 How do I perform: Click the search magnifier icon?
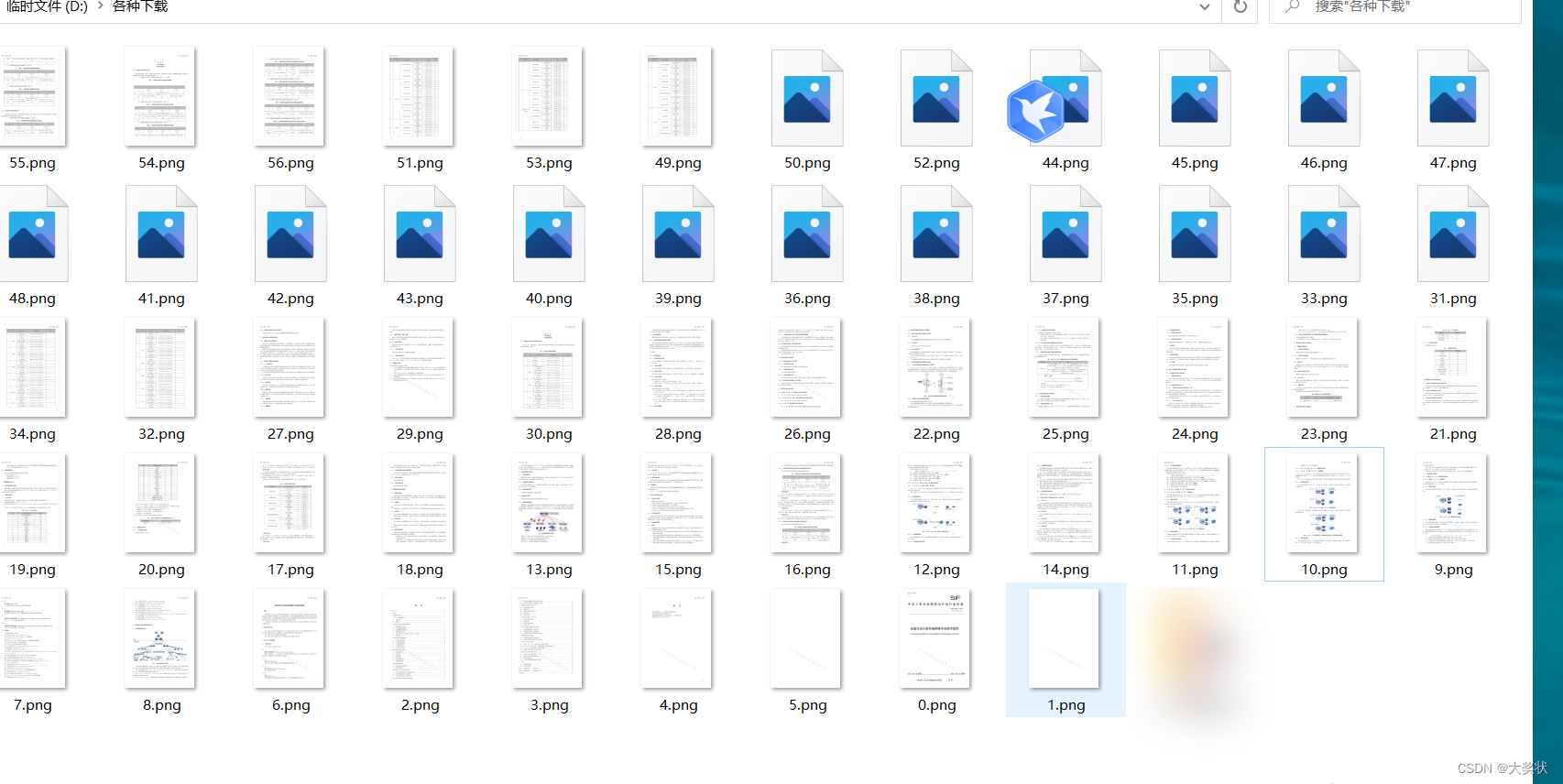pos(1293,6)
